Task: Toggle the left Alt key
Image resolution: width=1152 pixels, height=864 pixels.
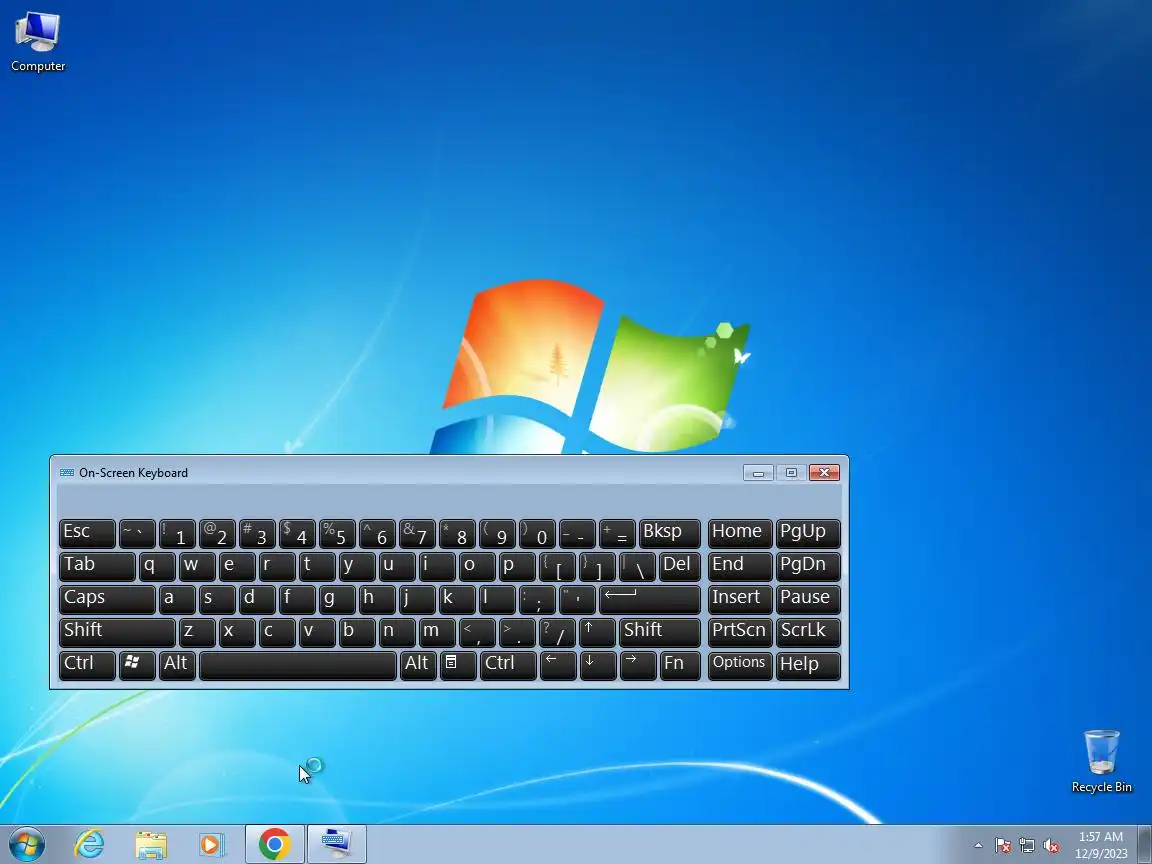Action: (x=177, y=666)
